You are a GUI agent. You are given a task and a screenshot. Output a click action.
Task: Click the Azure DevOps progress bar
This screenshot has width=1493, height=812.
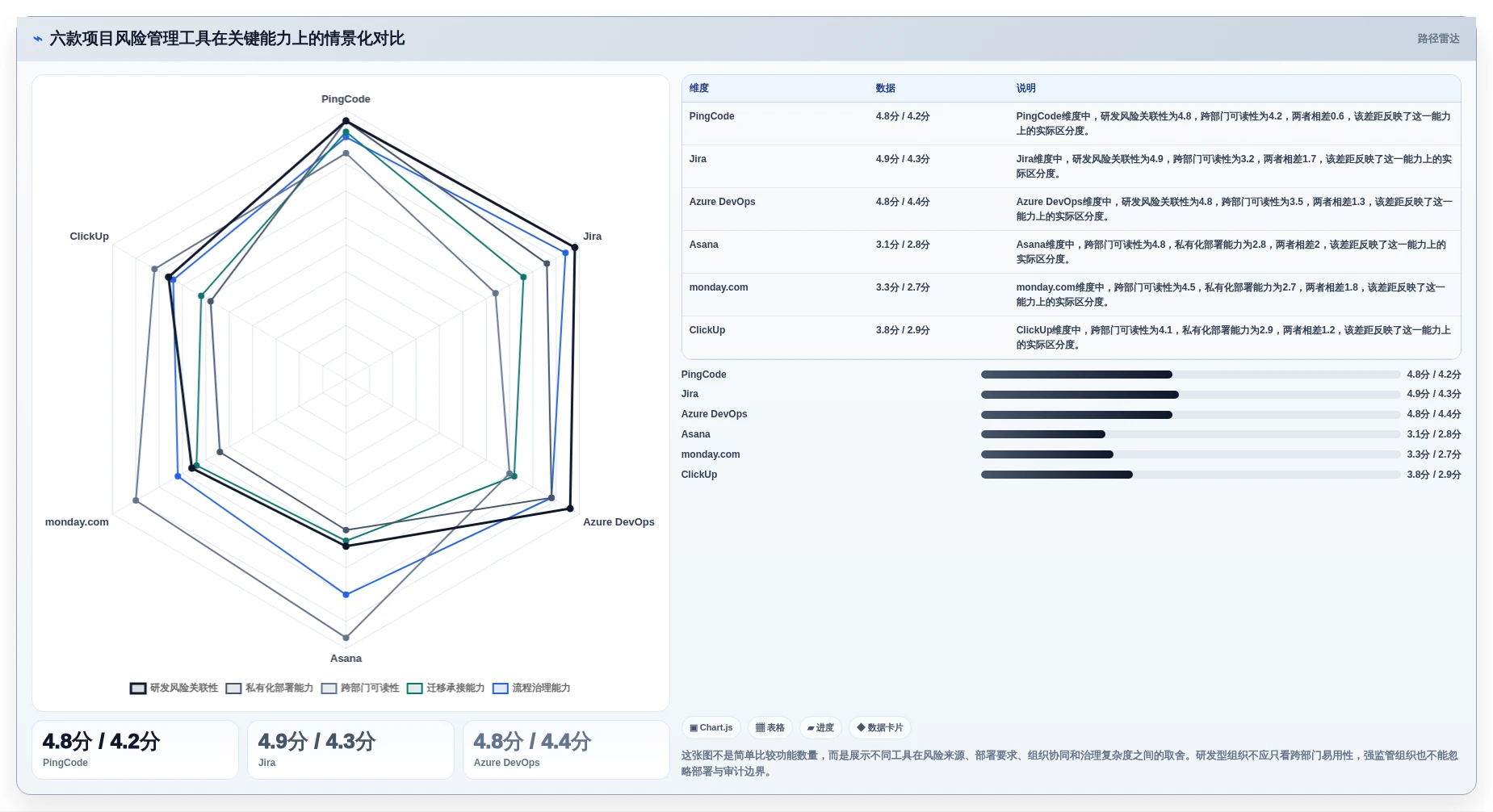point(1190,415)
